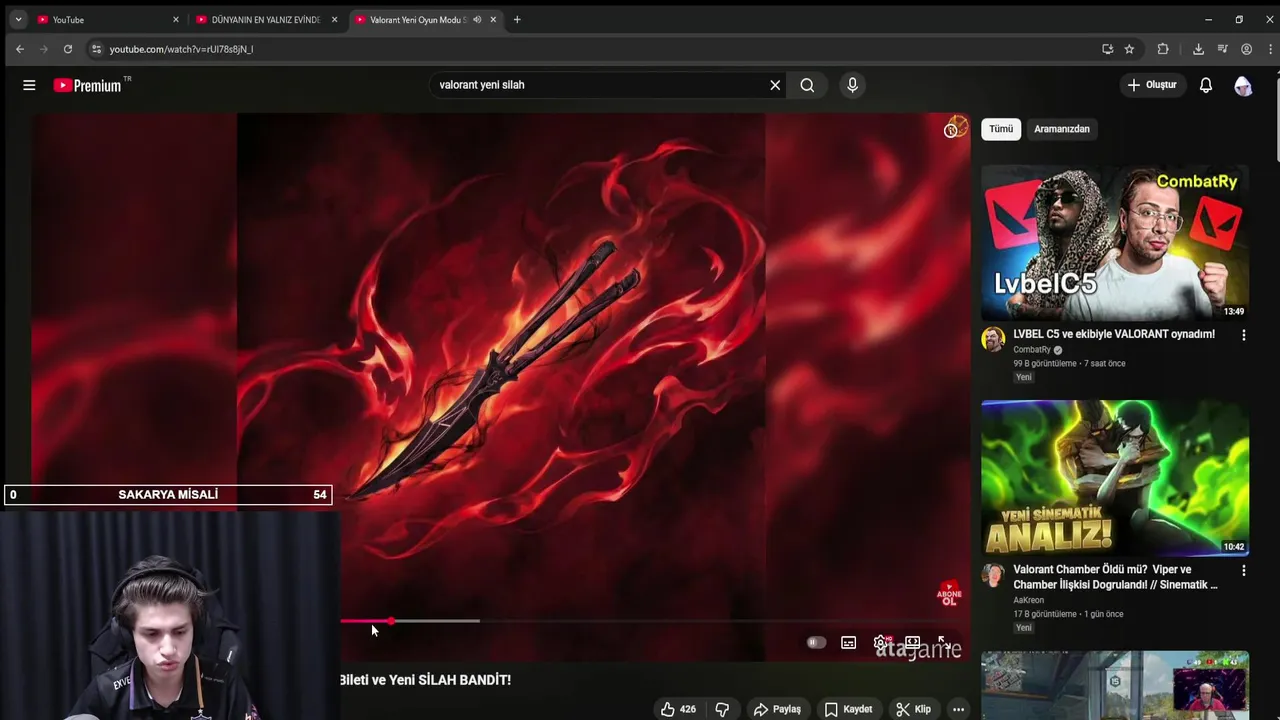
Task: Share the video via Paylaş
Action: [777, 709]
